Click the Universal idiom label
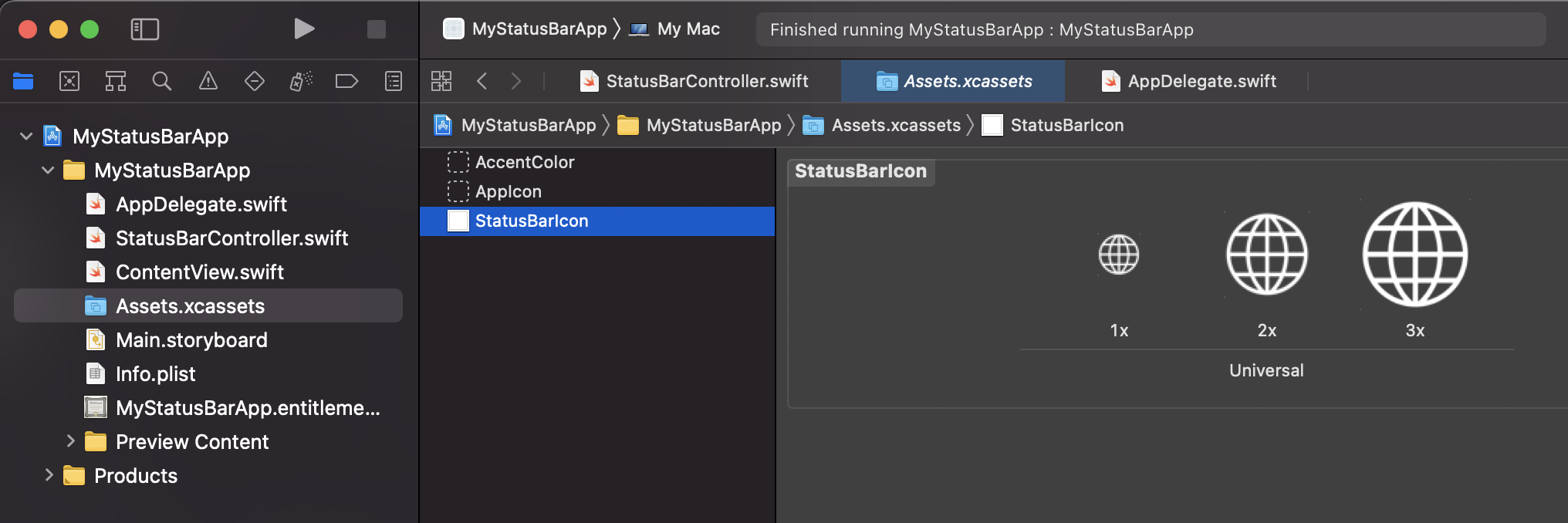 pos(1267,370)
